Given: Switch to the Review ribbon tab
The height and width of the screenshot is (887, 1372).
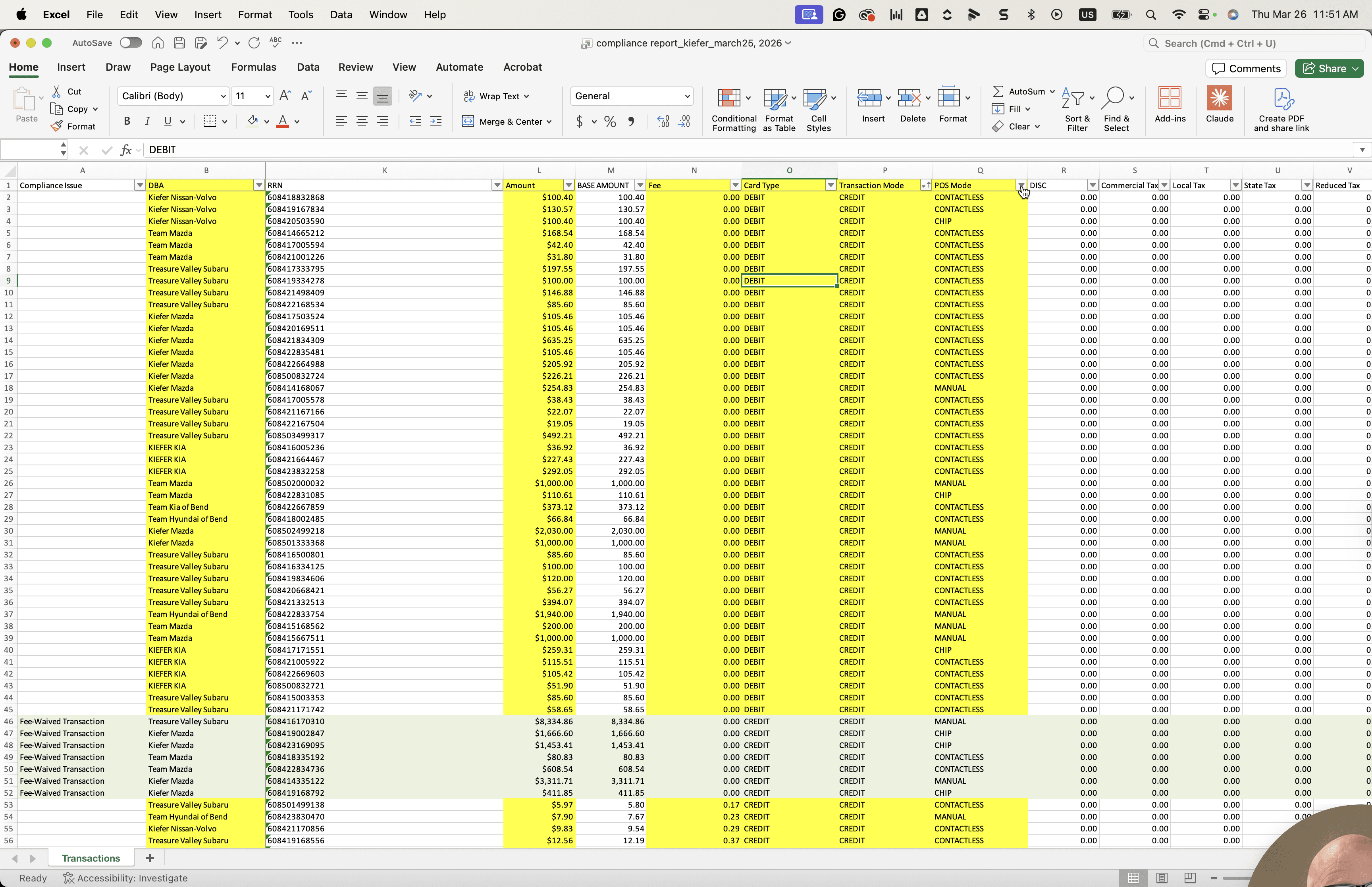Looking at the screenshot, I should (x=355, y=67).
